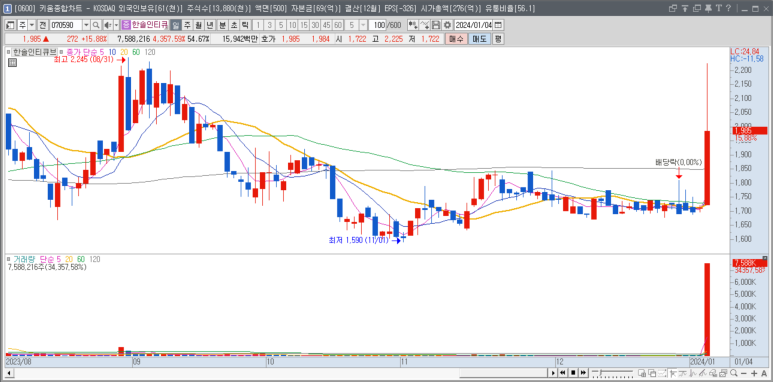The height and width of the screenshot is (382, 773).
Task: Click the rewind playback button
Action: [x=562, y=373]
